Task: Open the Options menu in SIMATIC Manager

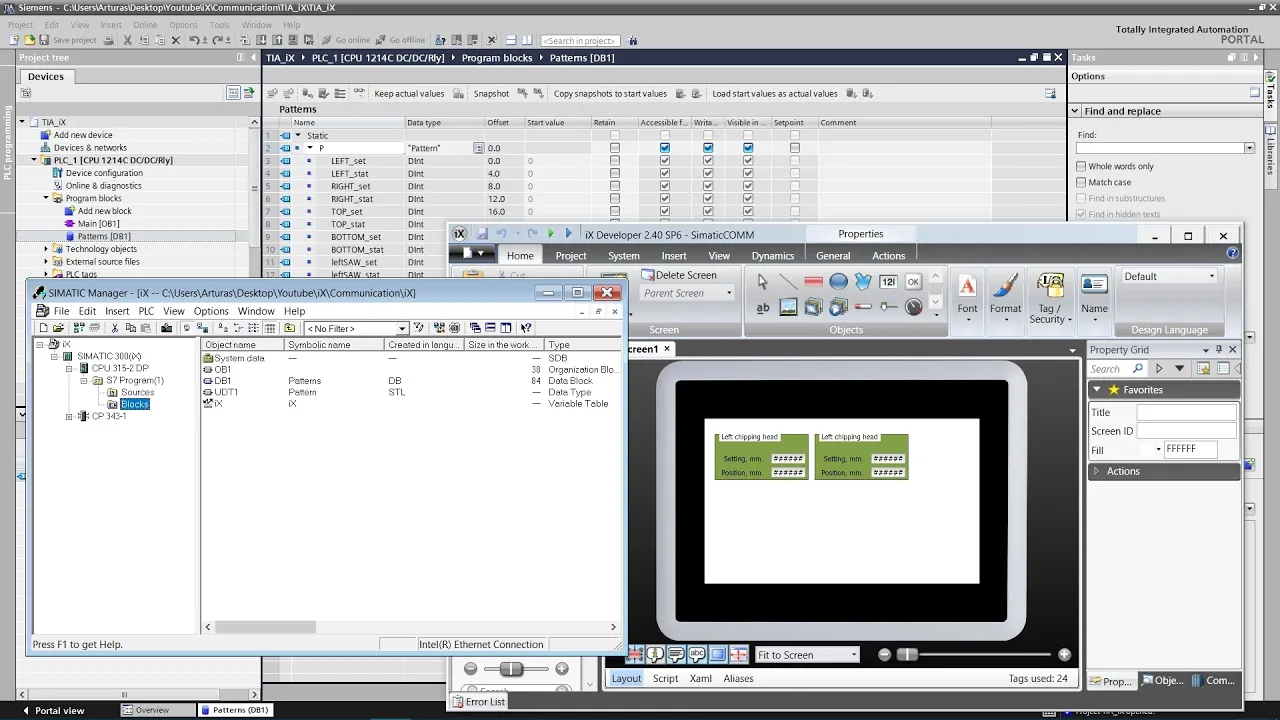Action: click(211, 311)
